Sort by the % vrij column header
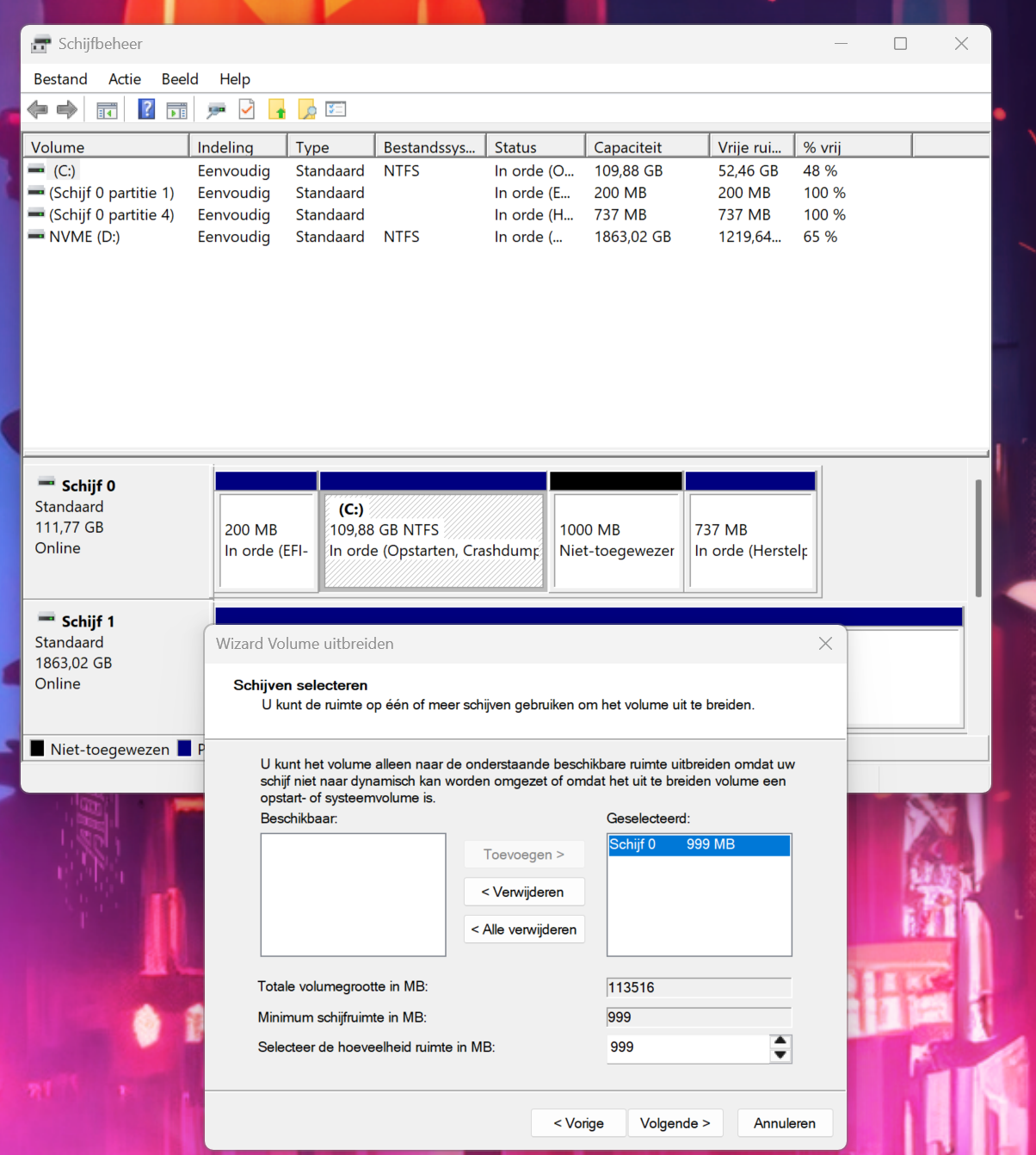 [x=854, y=146]
